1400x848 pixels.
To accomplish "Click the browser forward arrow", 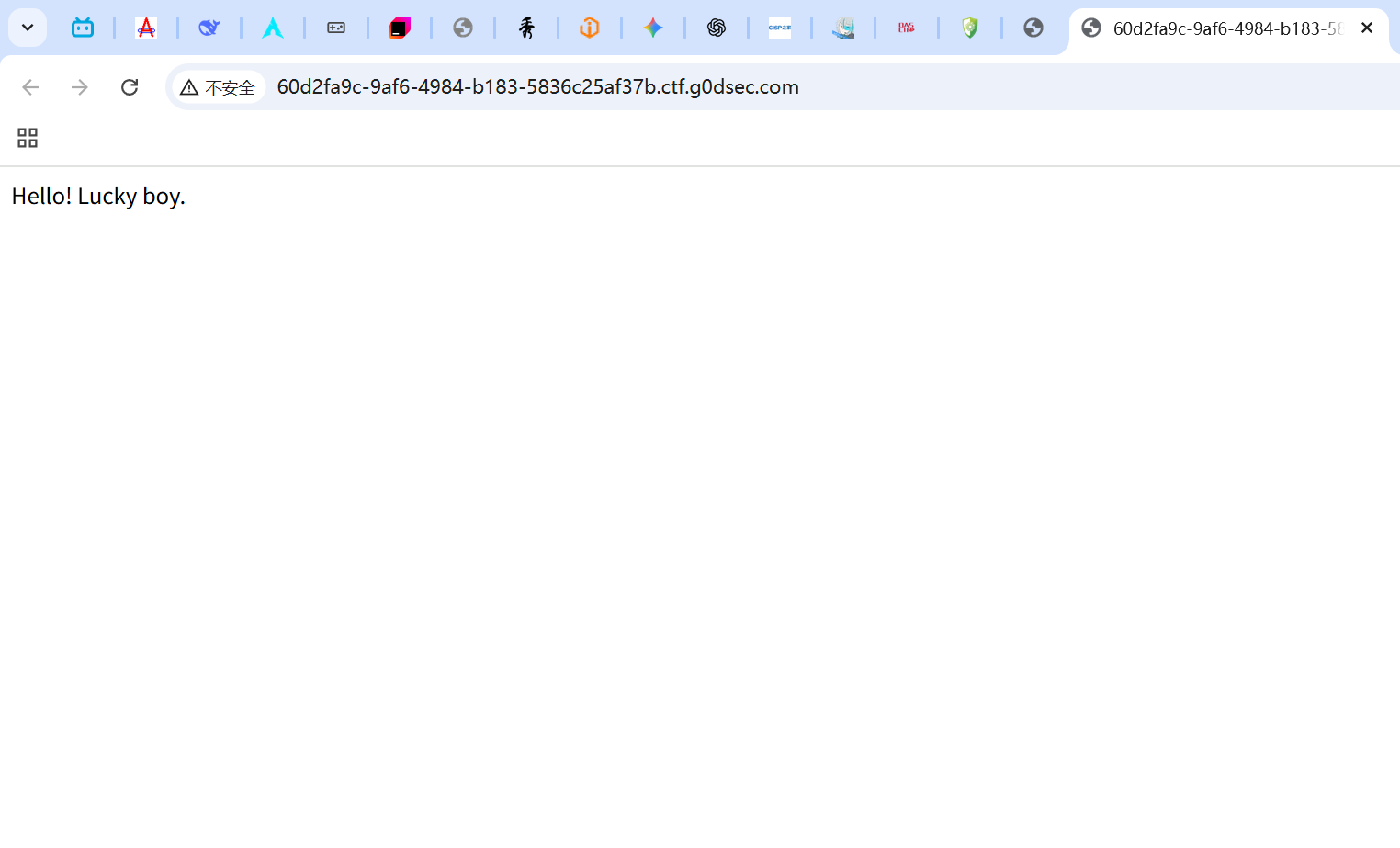I will [80, 87].
